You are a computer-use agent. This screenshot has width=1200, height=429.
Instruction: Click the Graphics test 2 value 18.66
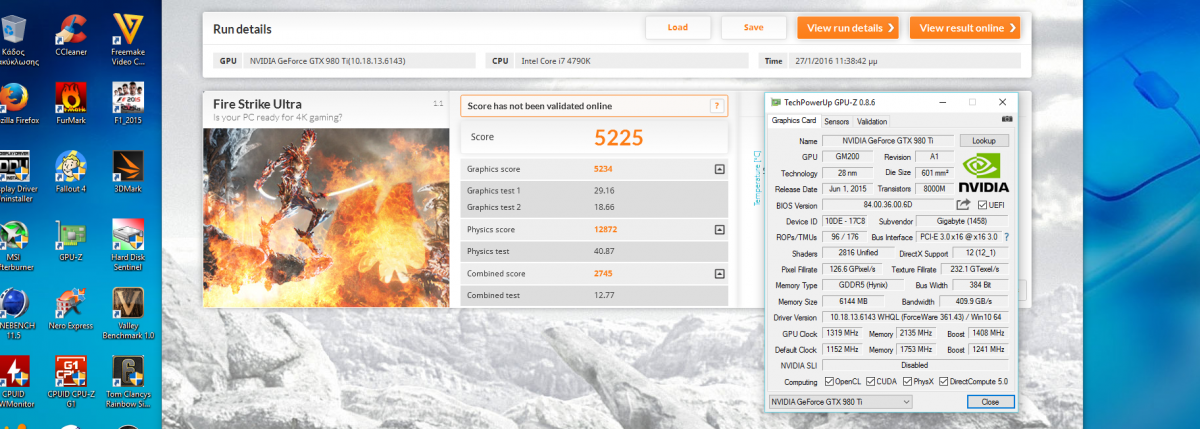point(603,207)
